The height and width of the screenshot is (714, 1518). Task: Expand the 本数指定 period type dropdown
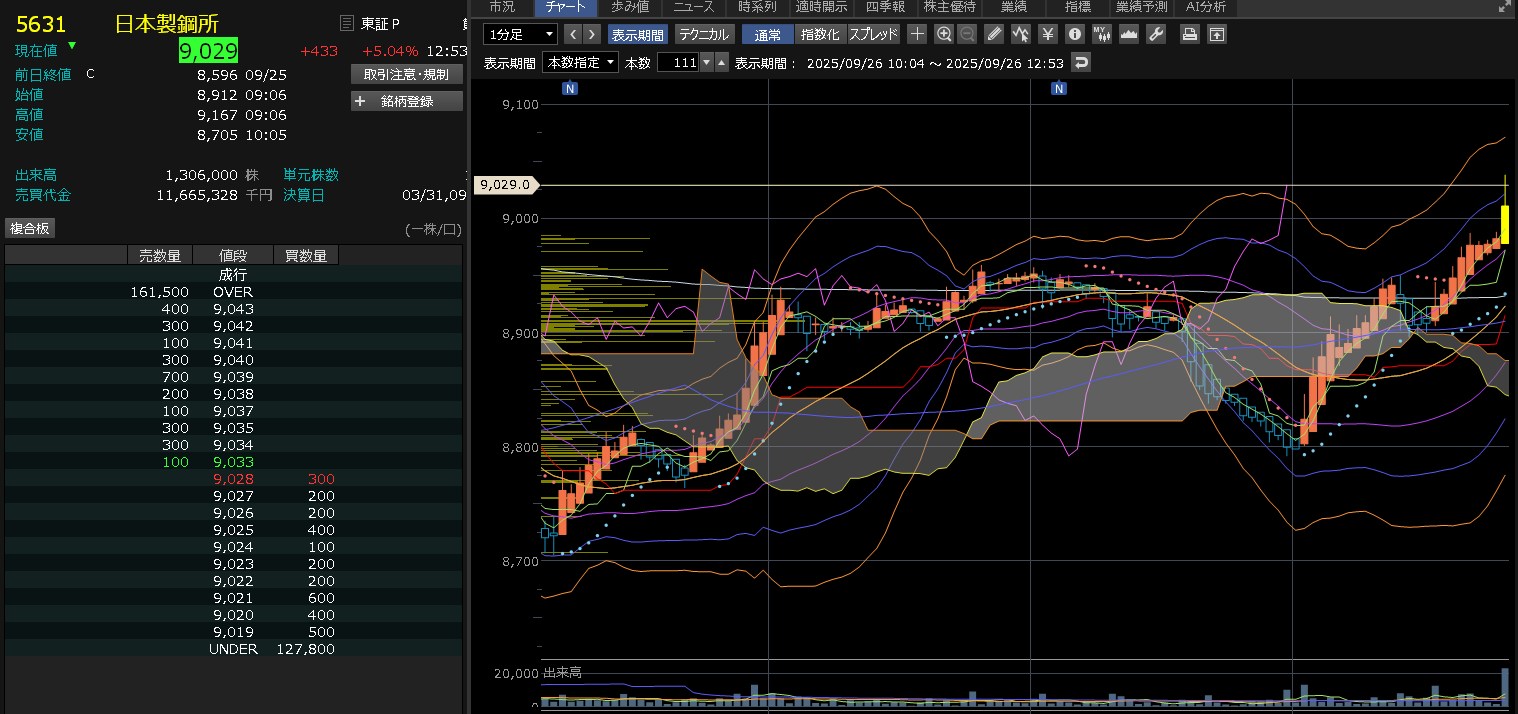(x=580, y=63)
